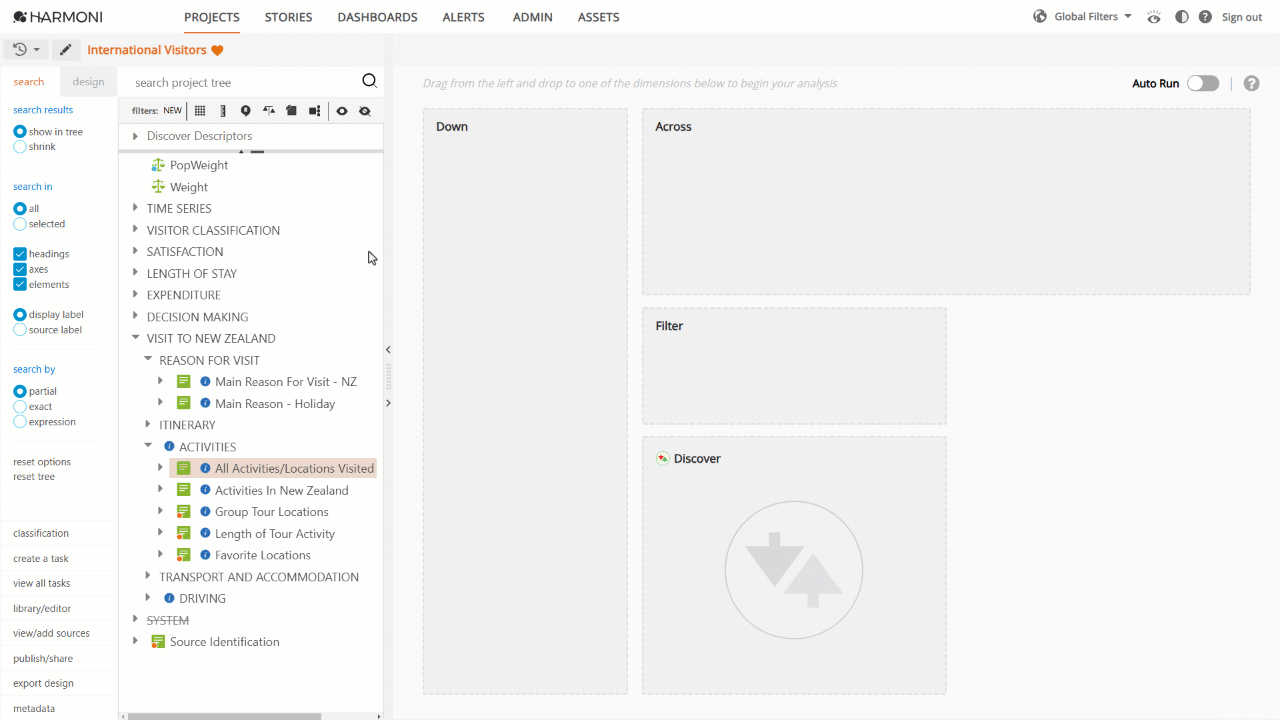
Task: Select the source label radio
Action: point(20,330)
